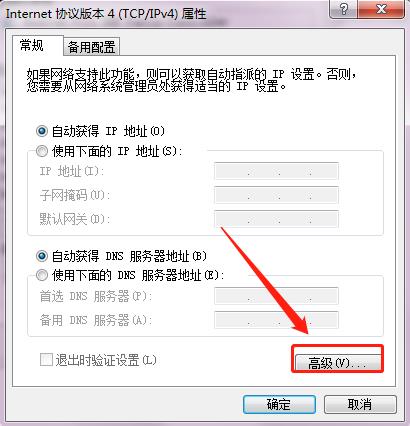Choose 自动获得 DNS 服务器地址 option

[42, 256]
